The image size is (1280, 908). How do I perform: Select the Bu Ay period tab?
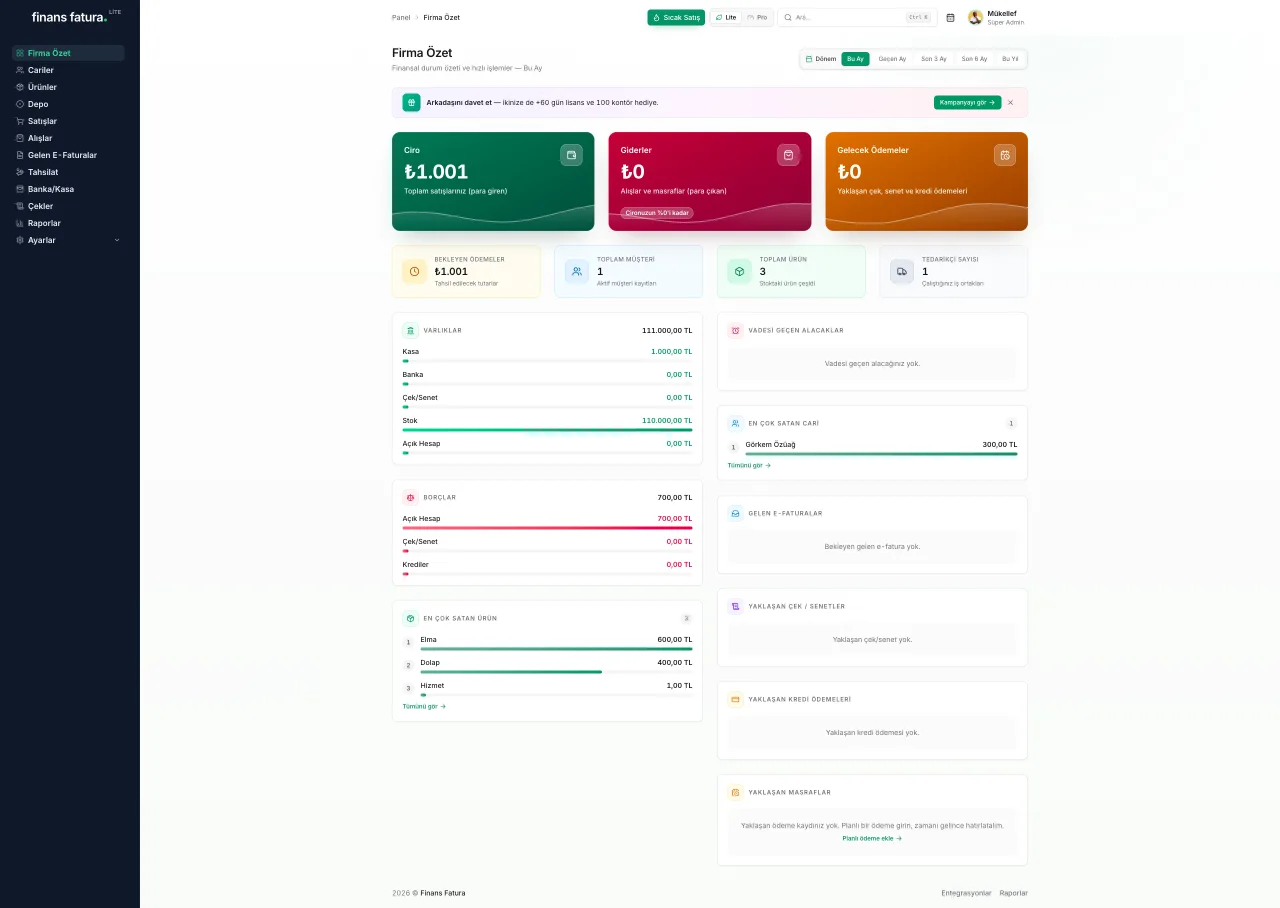point(855,59)
